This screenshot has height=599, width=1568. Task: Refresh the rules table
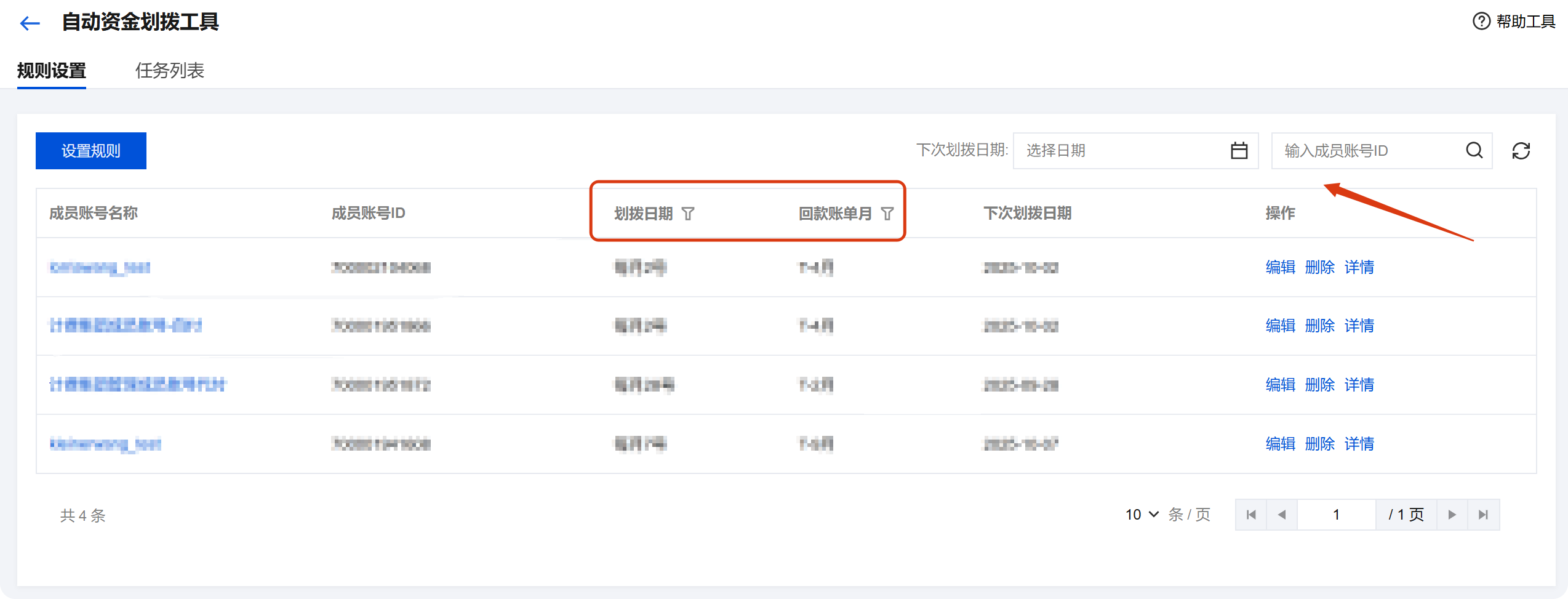coord(1521,151)
